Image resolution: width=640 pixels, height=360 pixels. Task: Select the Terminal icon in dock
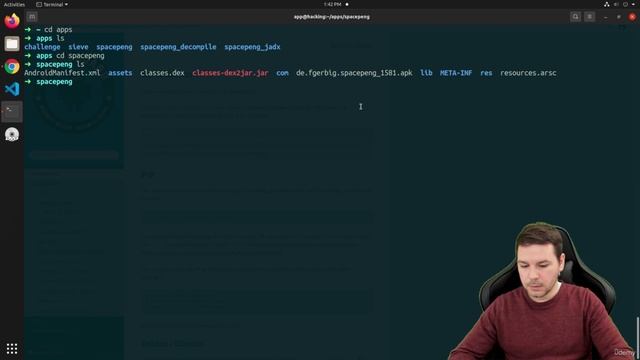click(x=12, y=112)
